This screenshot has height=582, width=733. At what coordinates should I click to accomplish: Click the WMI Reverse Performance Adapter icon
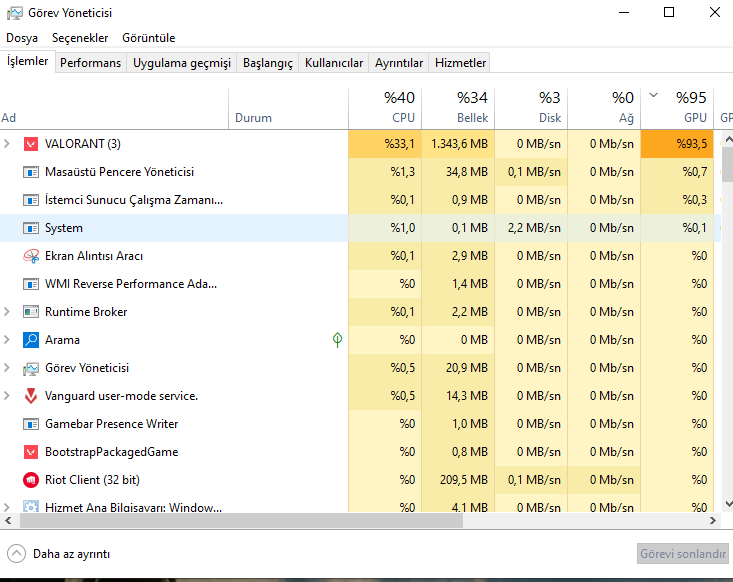(31, 284)
